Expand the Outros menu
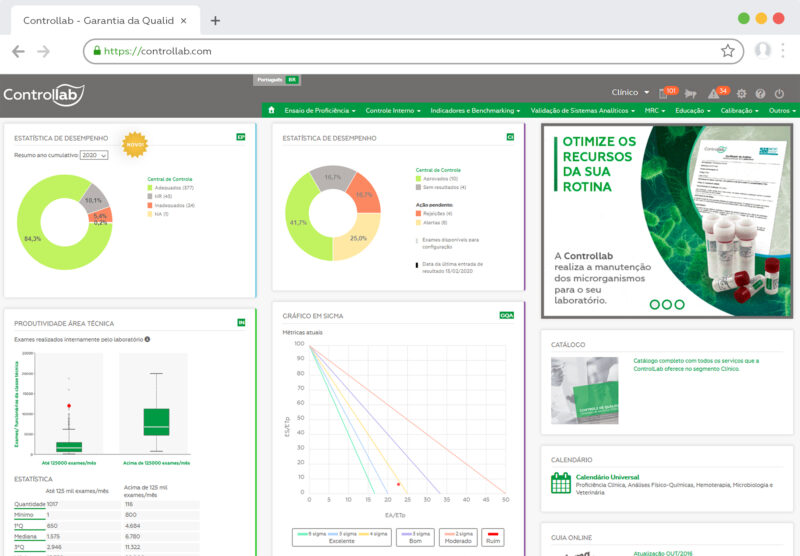The width and height of the screenshot is (800, 556). pyautogui.click(x=782, y=111)
